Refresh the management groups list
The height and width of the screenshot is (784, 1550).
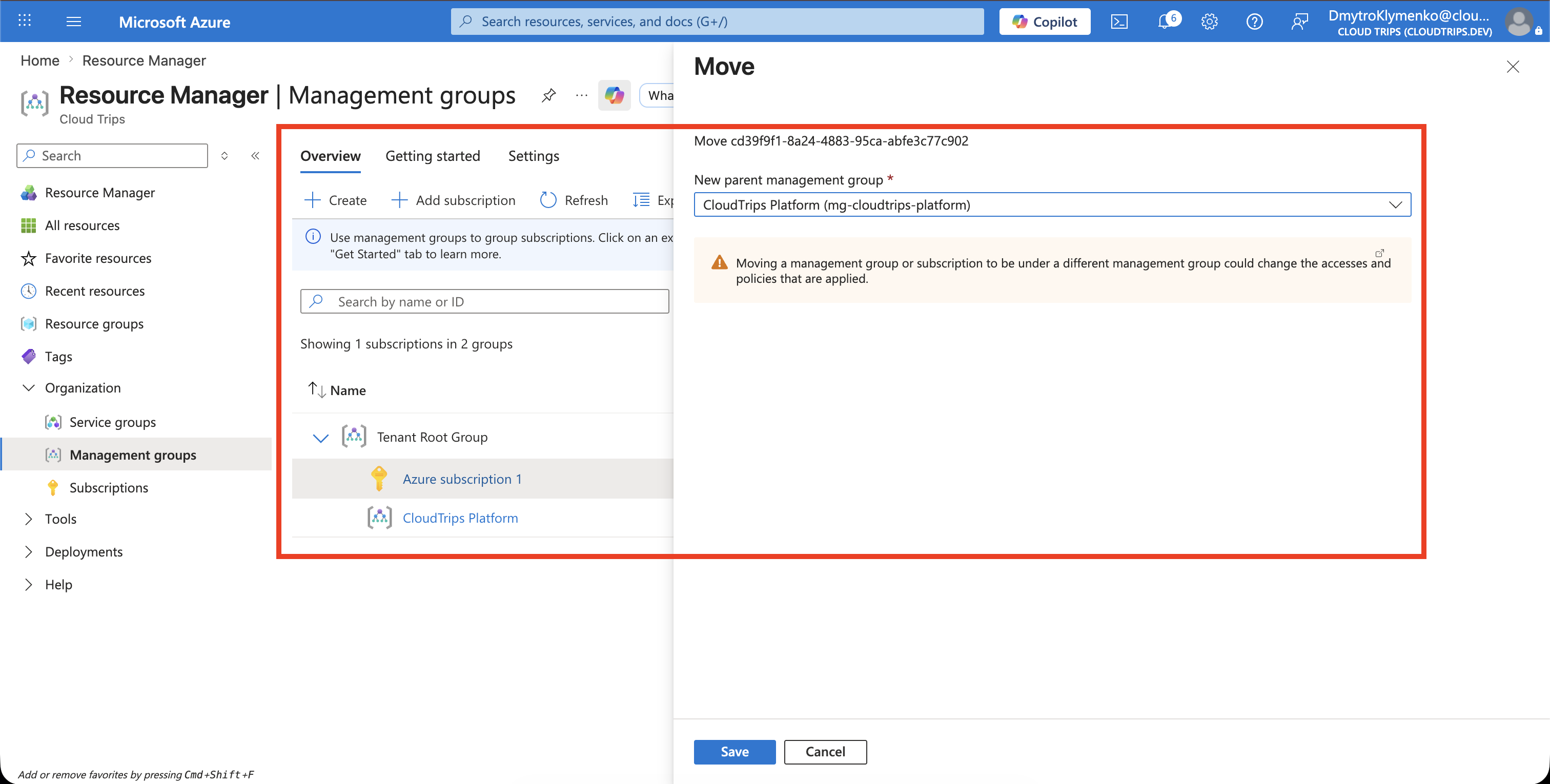tap(574, 200)
